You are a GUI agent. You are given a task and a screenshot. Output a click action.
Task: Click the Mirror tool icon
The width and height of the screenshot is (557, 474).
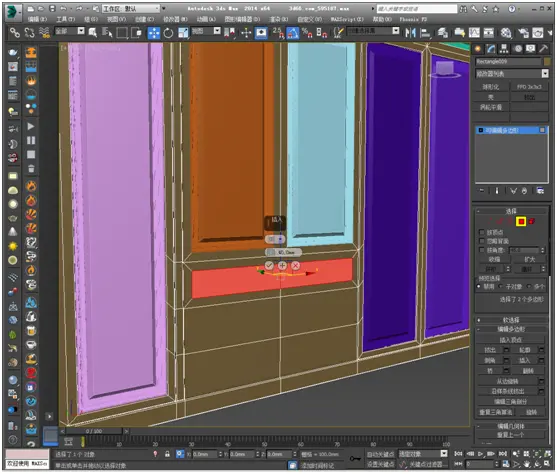[x=410, y=33]
